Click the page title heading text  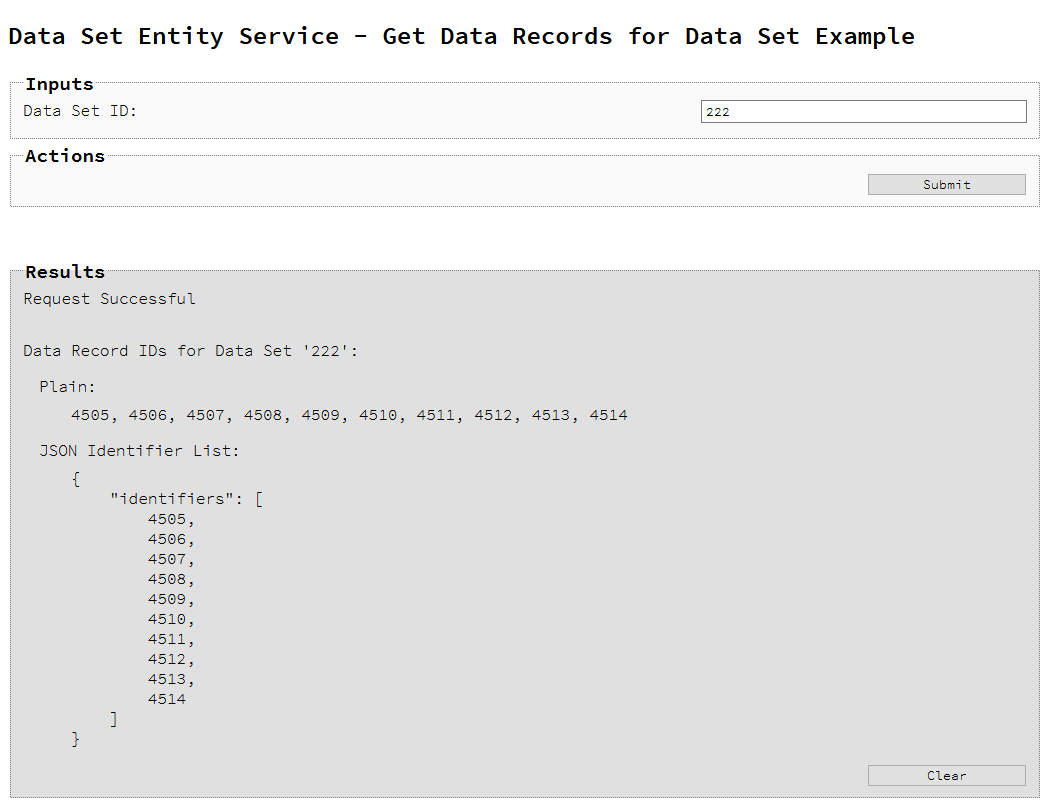[461, 37]
